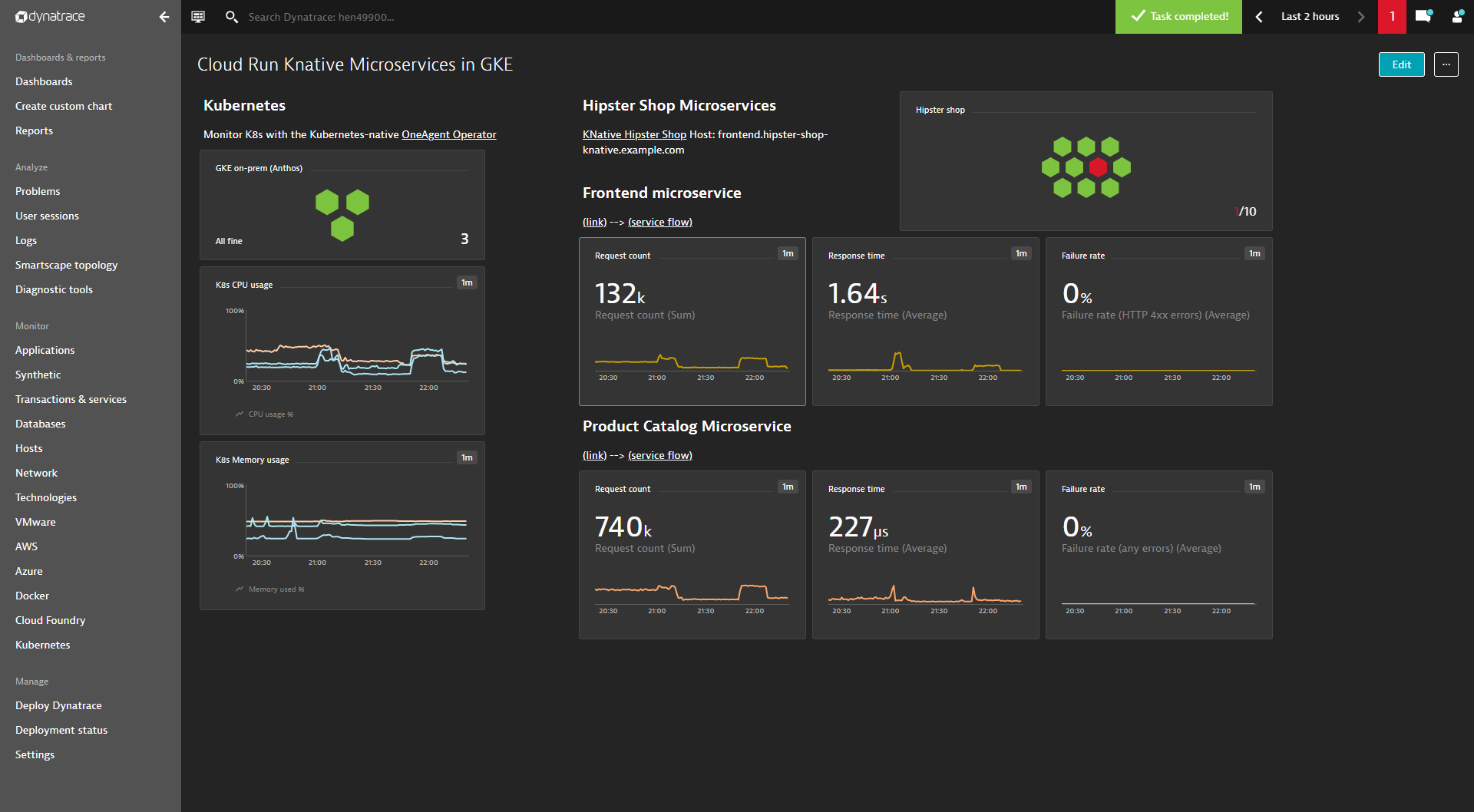Open the K8s Memory usage chart
The image size is (1474, 812).
point(342,526)
